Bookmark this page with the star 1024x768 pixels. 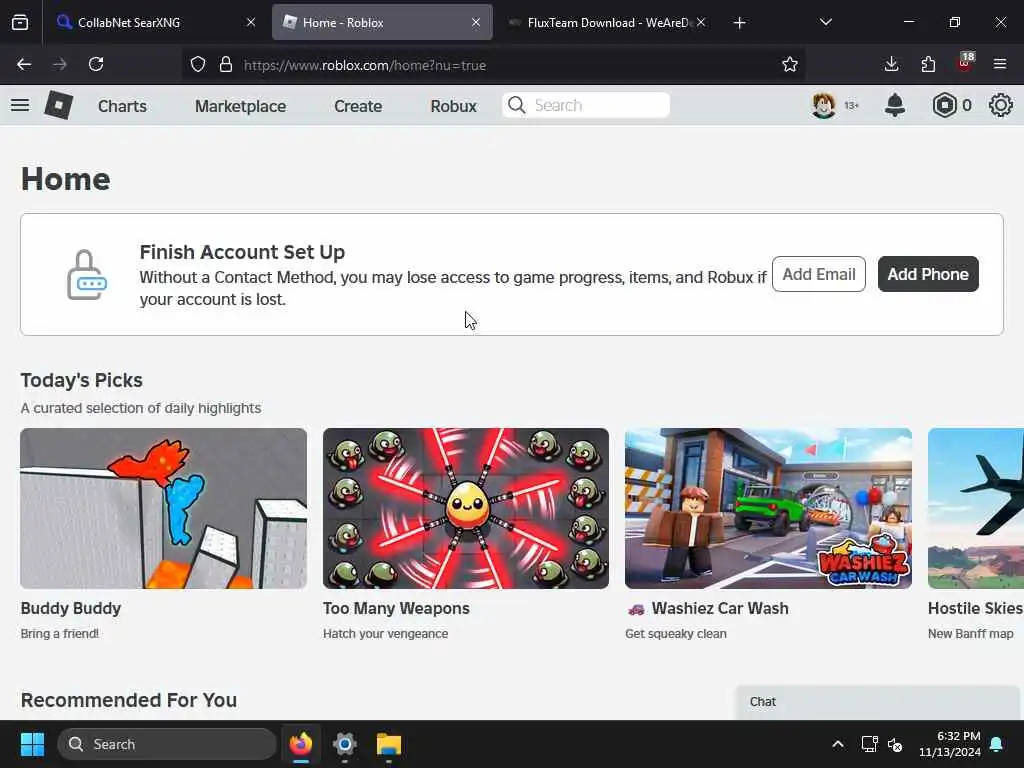click(790, 65)
